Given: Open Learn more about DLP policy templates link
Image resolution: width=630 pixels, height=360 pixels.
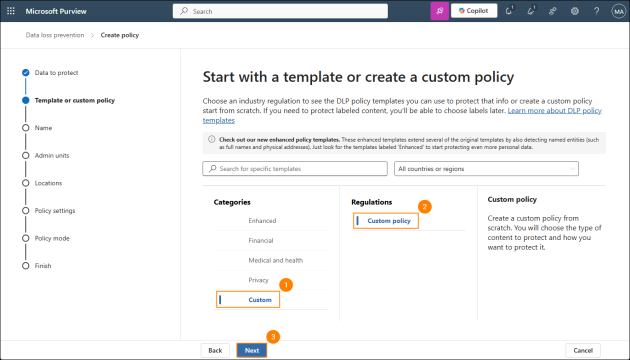Looking at the screenshot, I should (x=554, y=110).
